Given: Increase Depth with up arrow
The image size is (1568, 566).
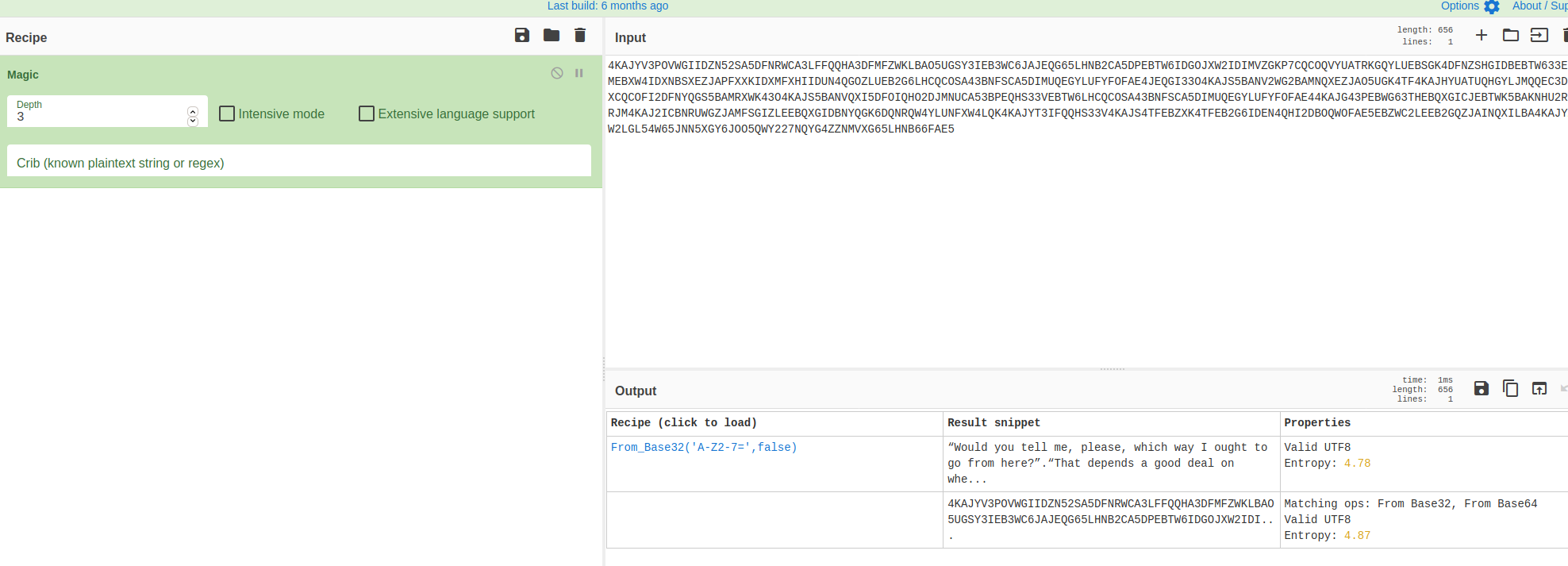Looking at the screenshot, I should 193,111.
